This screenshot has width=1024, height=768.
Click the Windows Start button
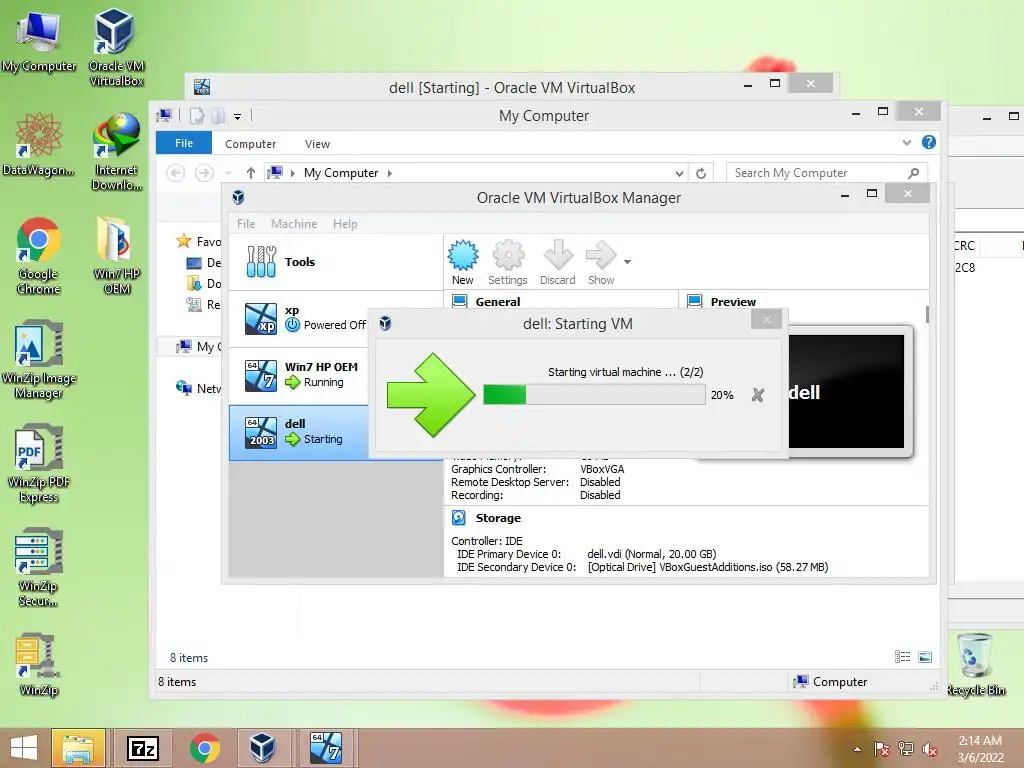24,748
